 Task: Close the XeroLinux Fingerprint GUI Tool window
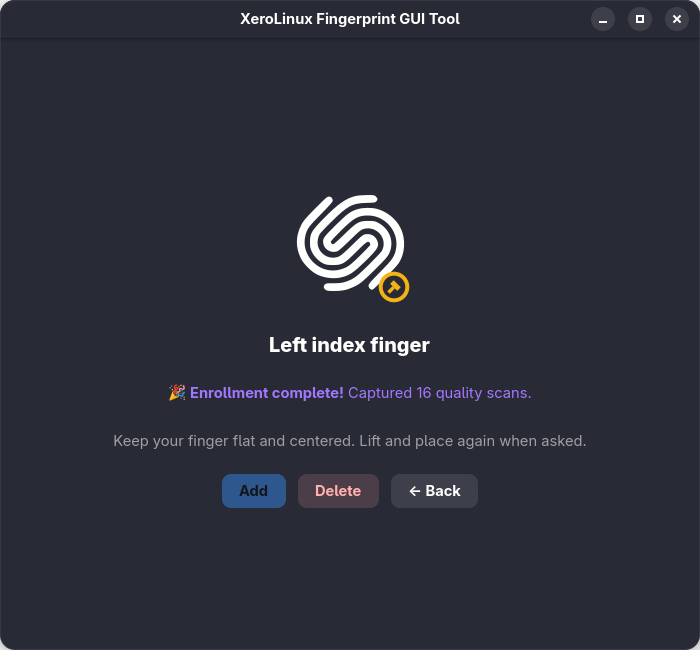point(676,19)
